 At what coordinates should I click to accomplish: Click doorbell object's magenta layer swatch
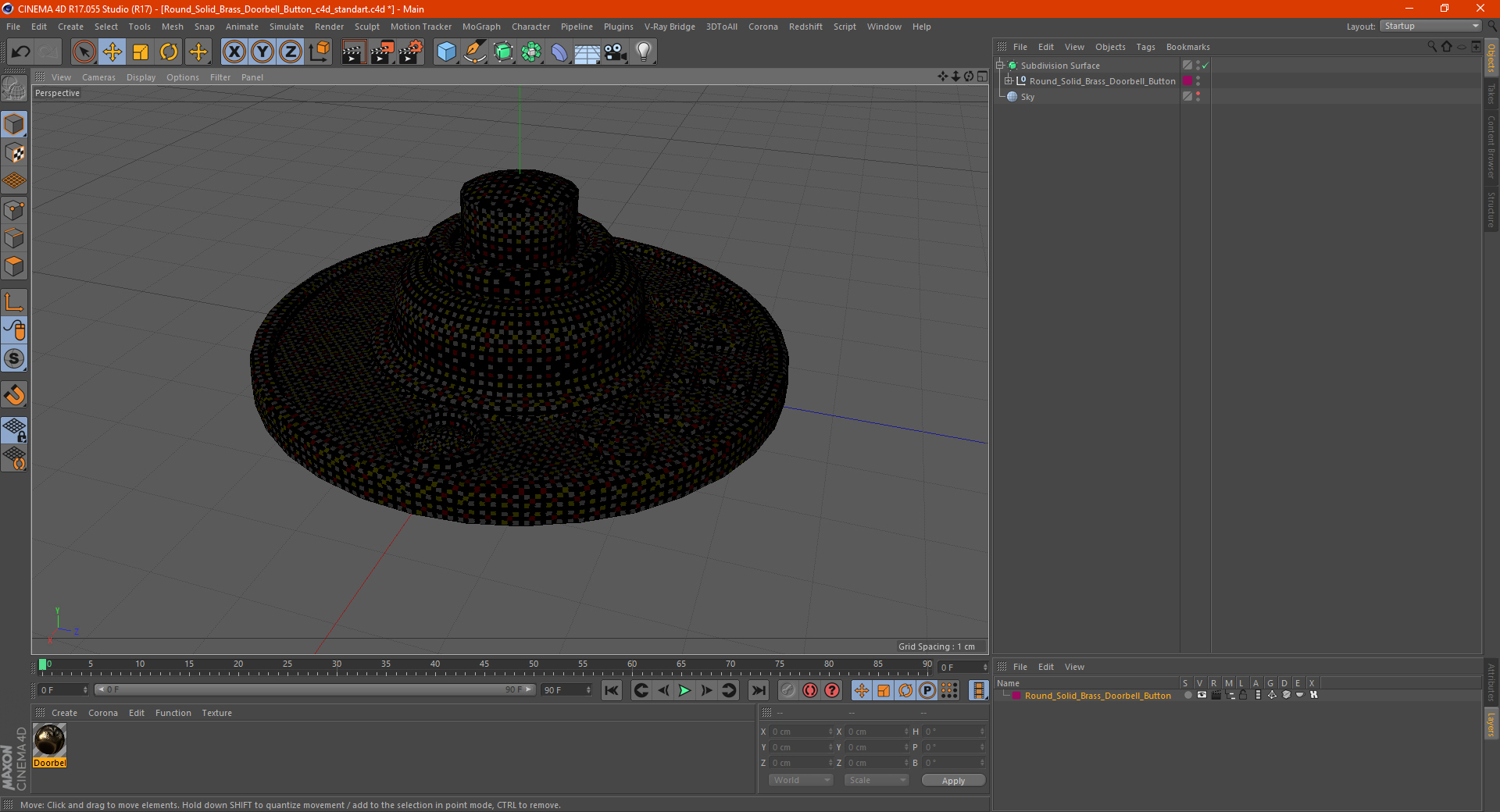point(1187,81)
